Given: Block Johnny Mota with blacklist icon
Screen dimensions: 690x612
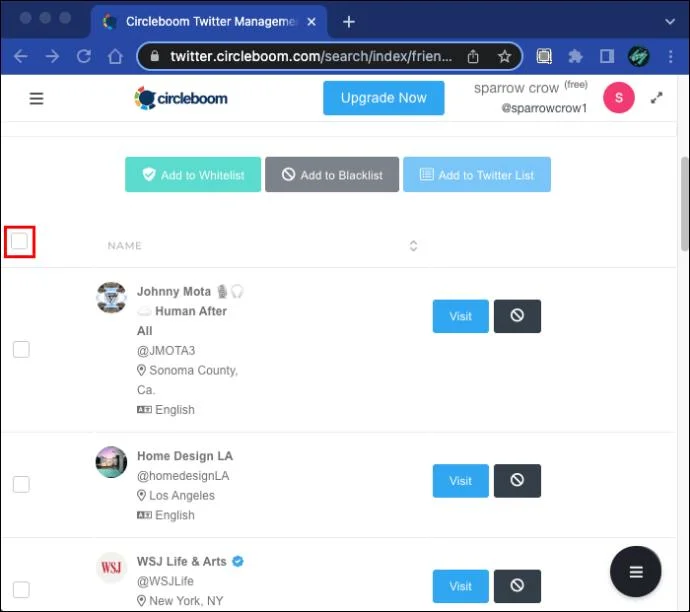Looking at the screenshot, I should [x=517, y=316].
